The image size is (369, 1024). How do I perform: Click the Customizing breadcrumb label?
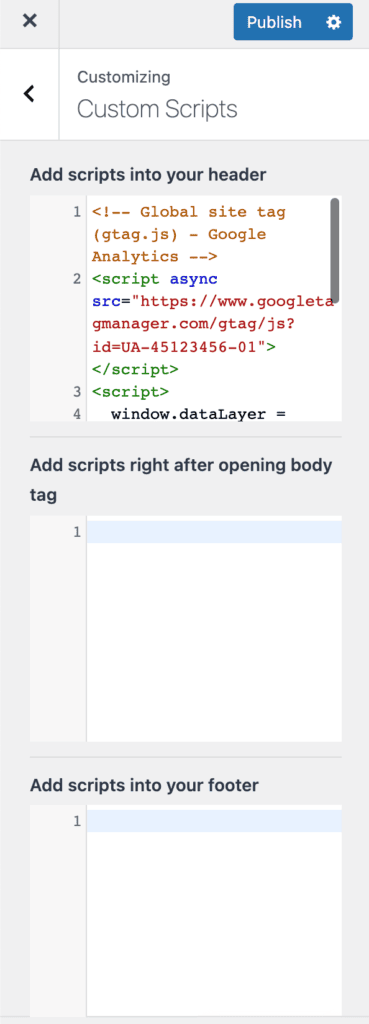[x=124, y=77]
